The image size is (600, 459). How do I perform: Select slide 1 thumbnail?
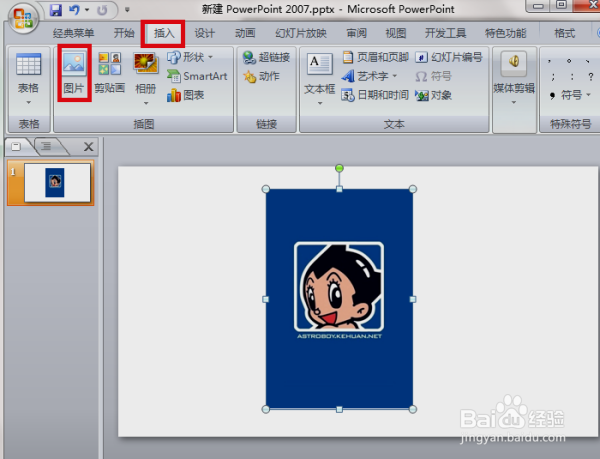pos(57,182)
